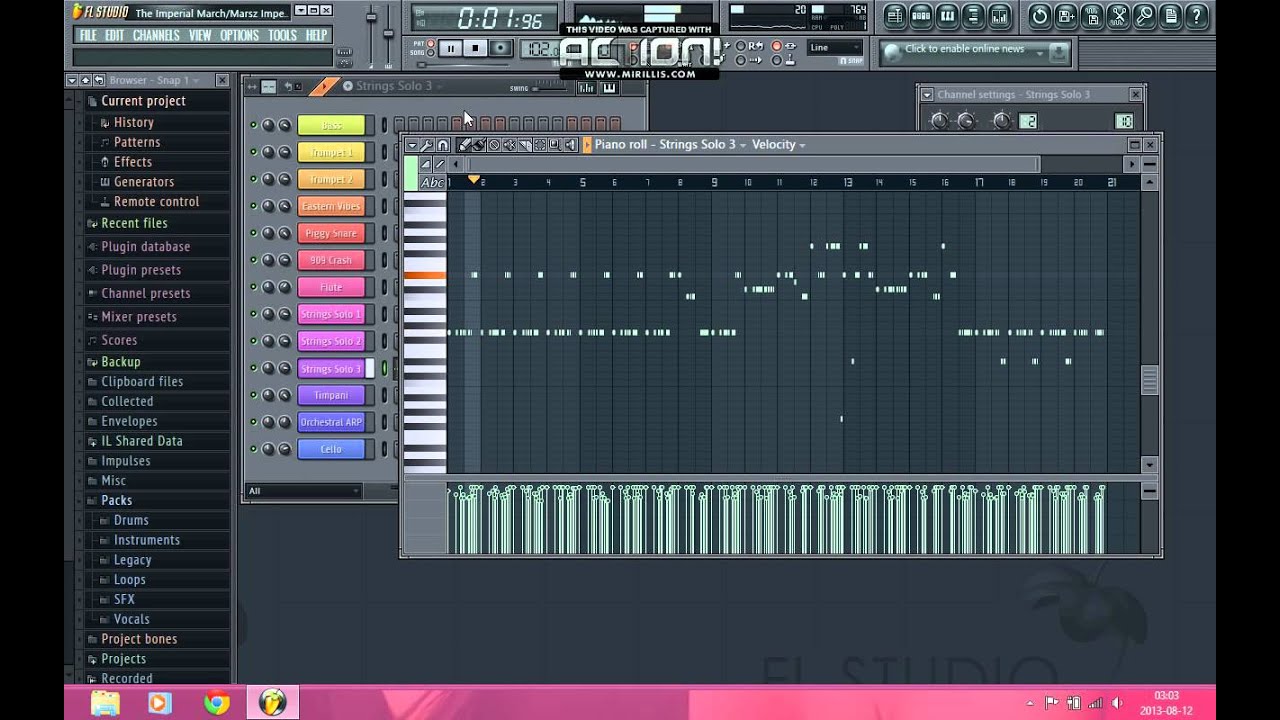
Task: Open the playlist view icon
Action: pos(894,16)
